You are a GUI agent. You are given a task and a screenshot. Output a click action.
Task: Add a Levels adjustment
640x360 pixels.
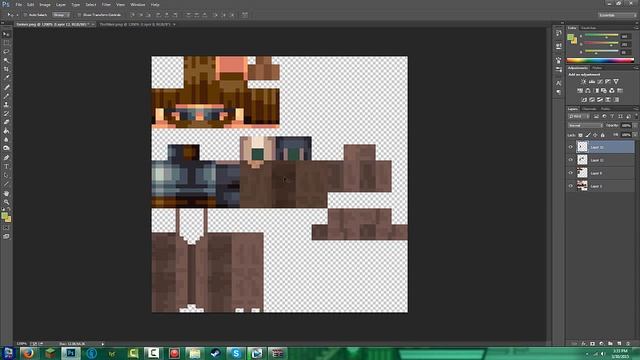pyautogui.click(x=591, y=82)
